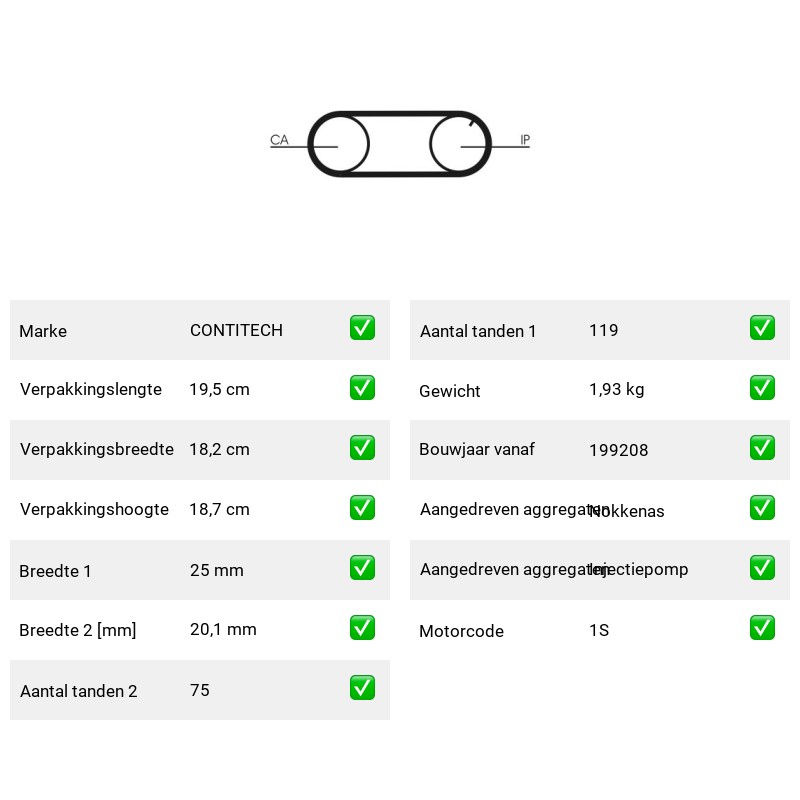
Task: Click the green check next to Breedte 2 [mm]
Action: click(362, 628)
